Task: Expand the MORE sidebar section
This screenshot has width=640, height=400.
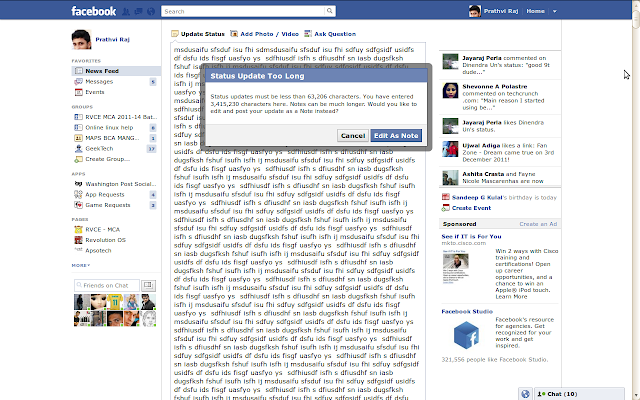Action: click(81, 265)
